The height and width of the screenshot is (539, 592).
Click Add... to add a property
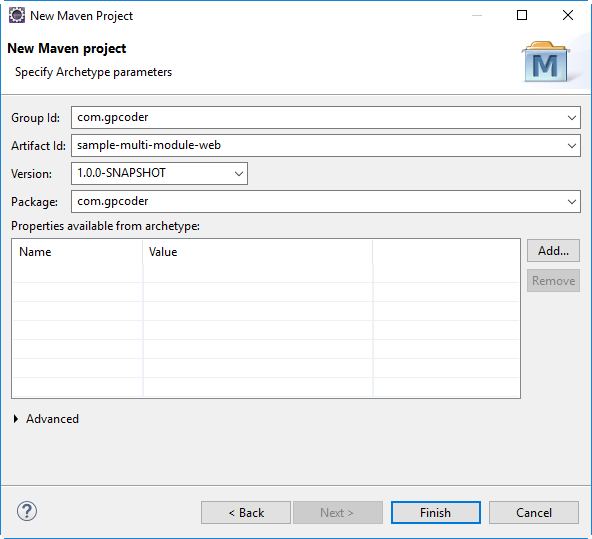tap(553, 251)
